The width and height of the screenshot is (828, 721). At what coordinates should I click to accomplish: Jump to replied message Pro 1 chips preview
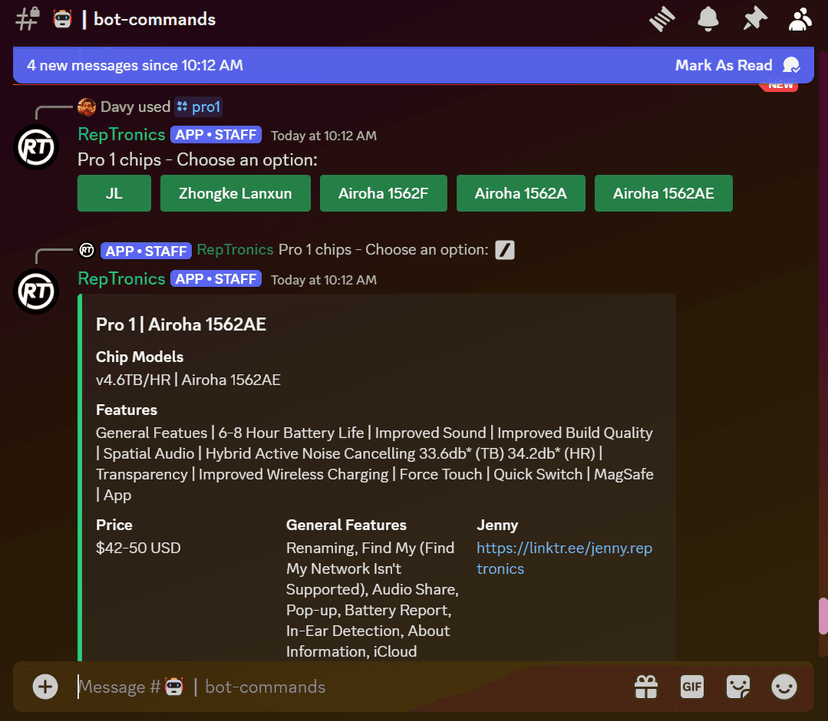(x=383, y=250)
